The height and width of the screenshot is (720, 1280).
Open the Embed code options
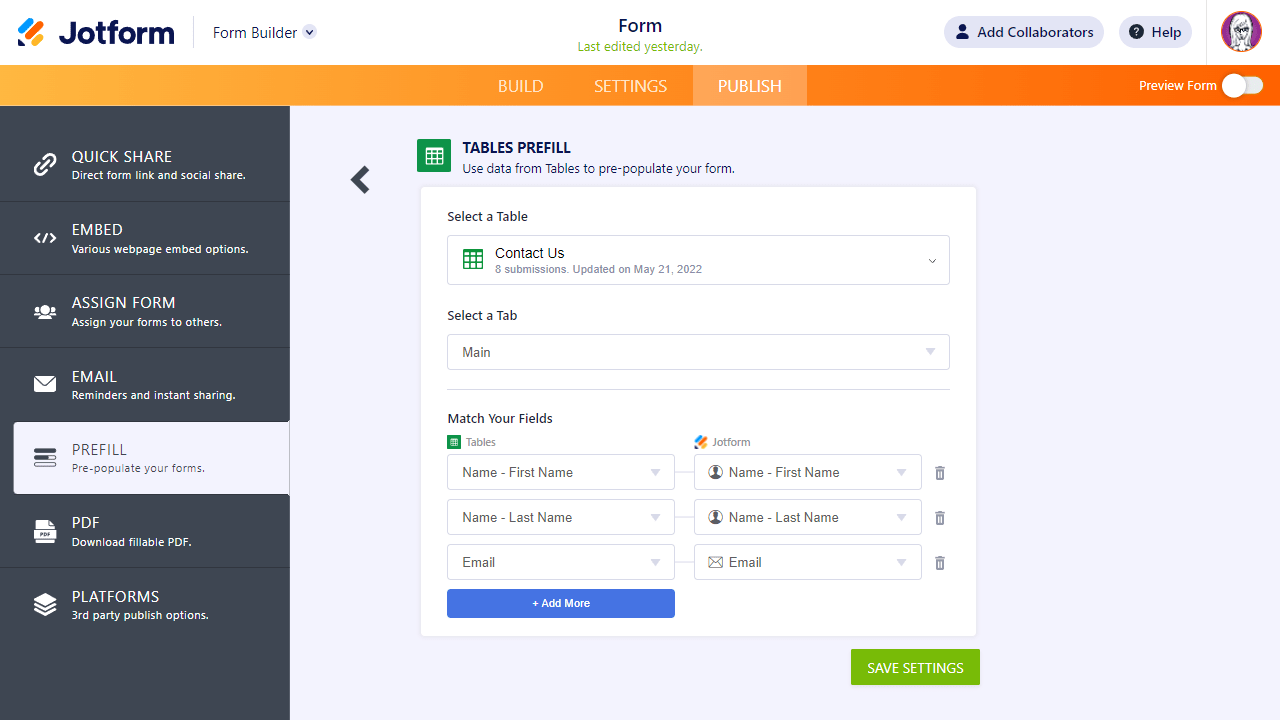tap(145, 238)
